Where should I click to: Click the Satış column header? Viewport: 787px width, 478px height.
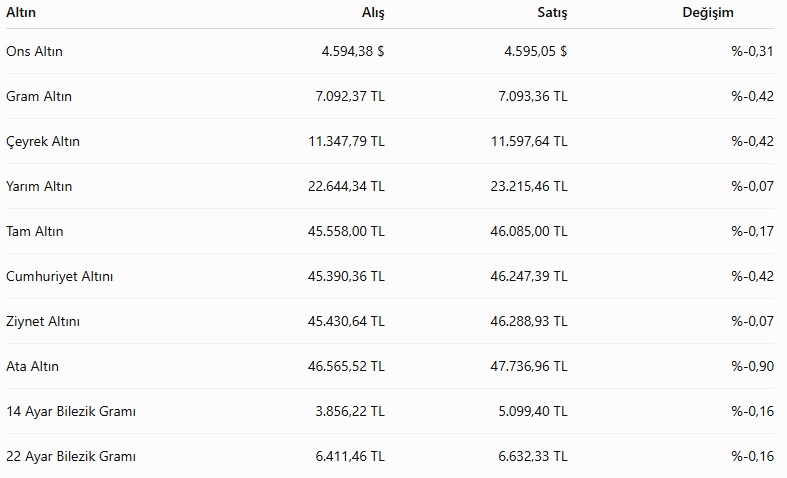coord(552,13)
